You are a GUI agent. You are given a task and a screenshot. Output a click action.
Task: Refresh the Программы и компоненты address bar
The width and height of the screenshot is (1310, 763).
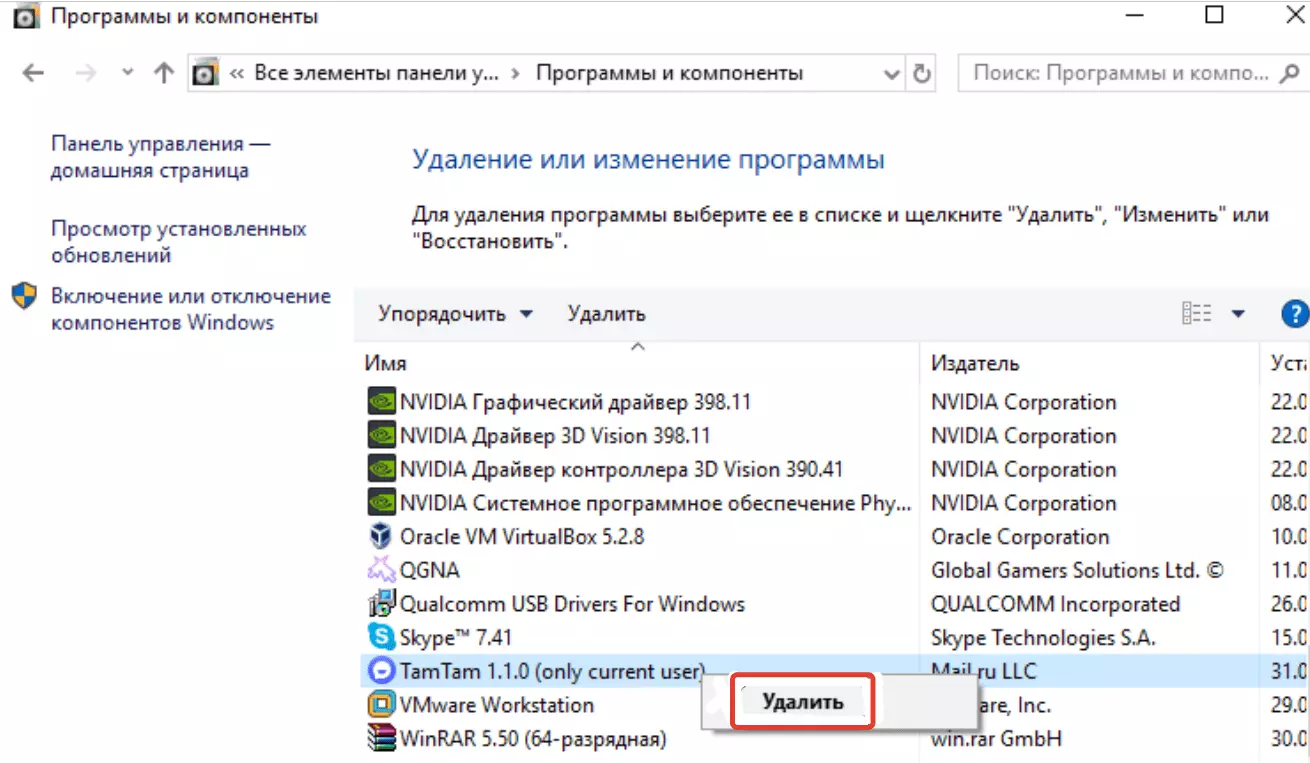[922, 73]
